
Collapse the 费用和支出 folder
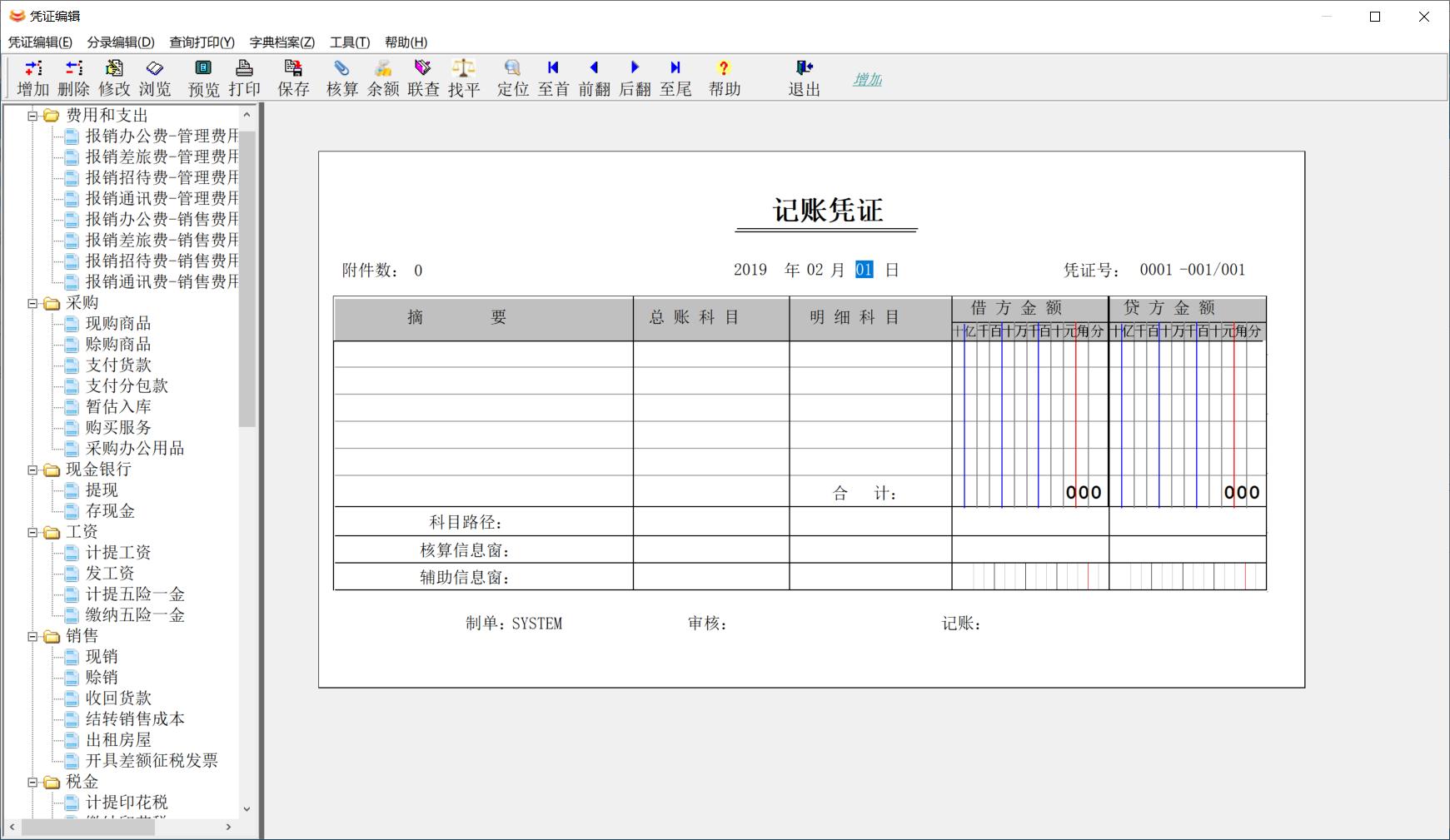click(33, 116)
